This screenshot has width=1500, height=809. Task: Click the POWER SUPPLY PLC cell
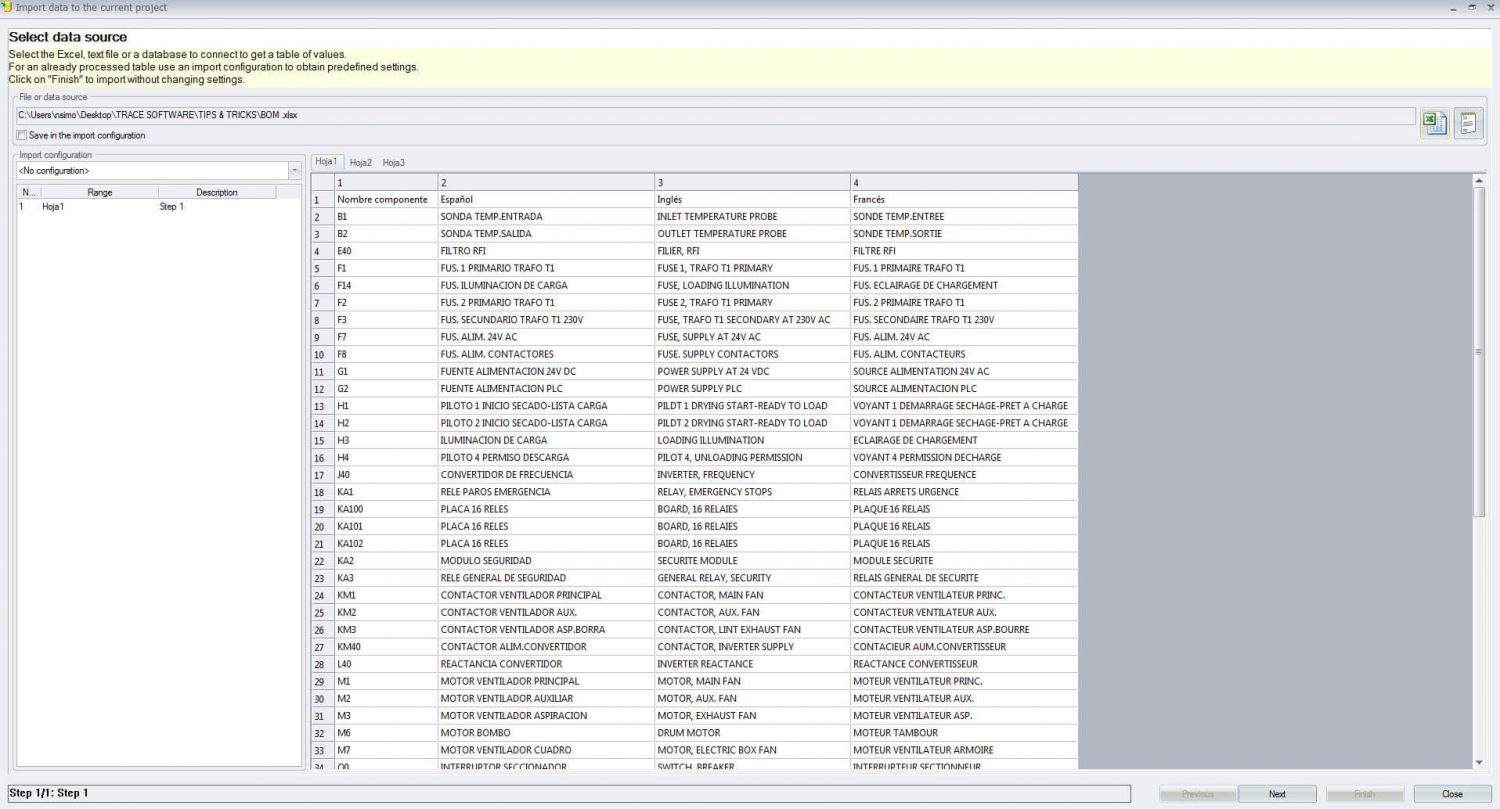[752, 388]
